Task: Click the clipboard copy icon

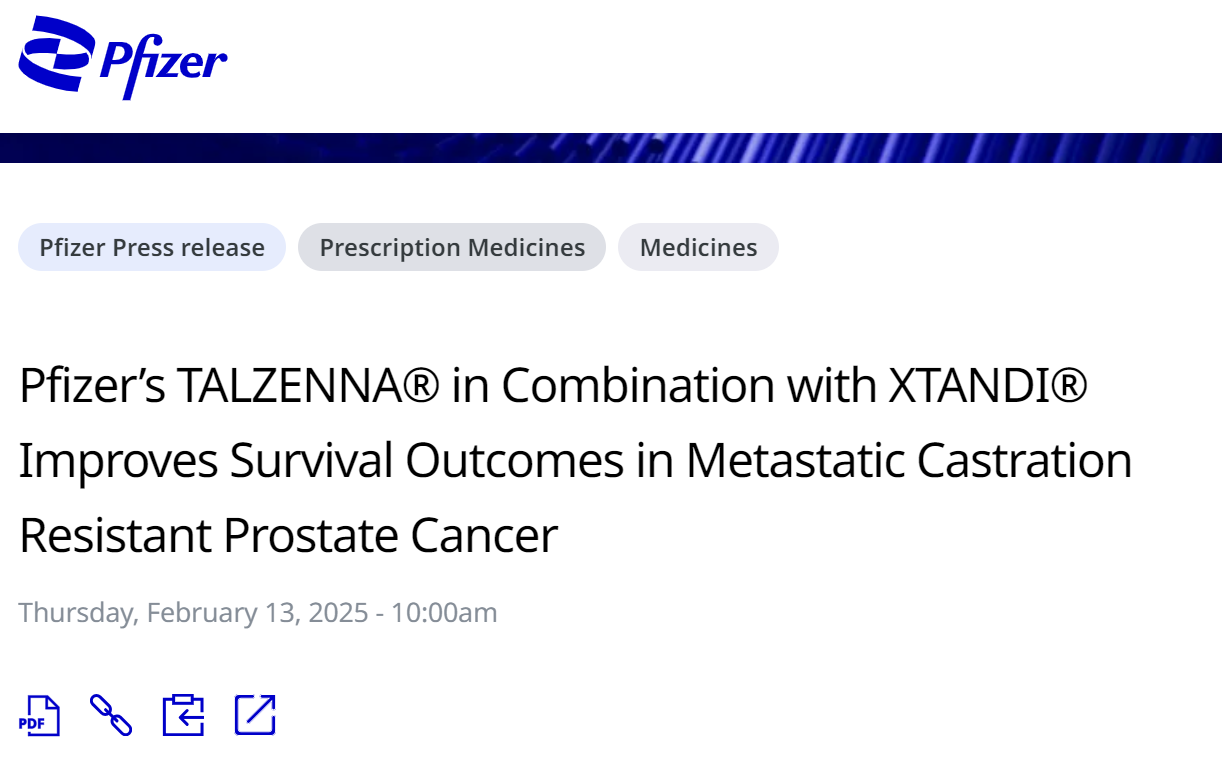Action: pos(183,715)
